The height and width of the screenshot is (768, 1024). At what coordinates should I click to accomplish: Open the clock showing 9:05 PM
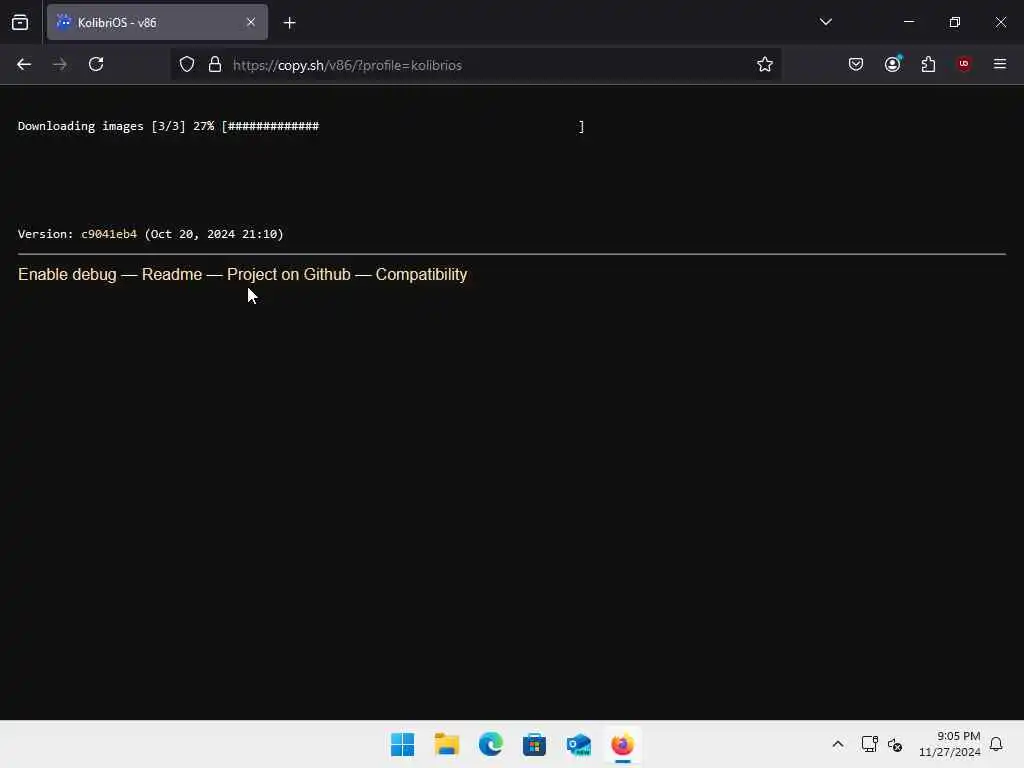tap(950, 744)
